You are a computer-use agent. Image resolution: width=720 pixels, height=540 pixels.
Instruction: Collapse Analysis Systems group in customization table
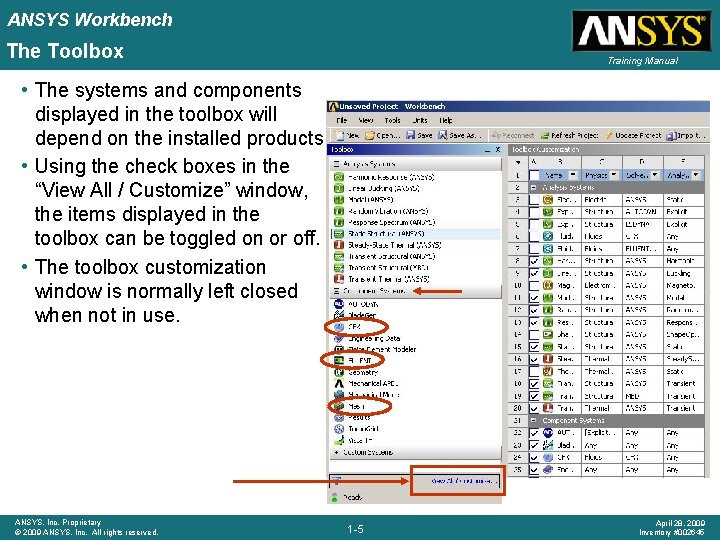pyautogui.click(x=534, y=187)
